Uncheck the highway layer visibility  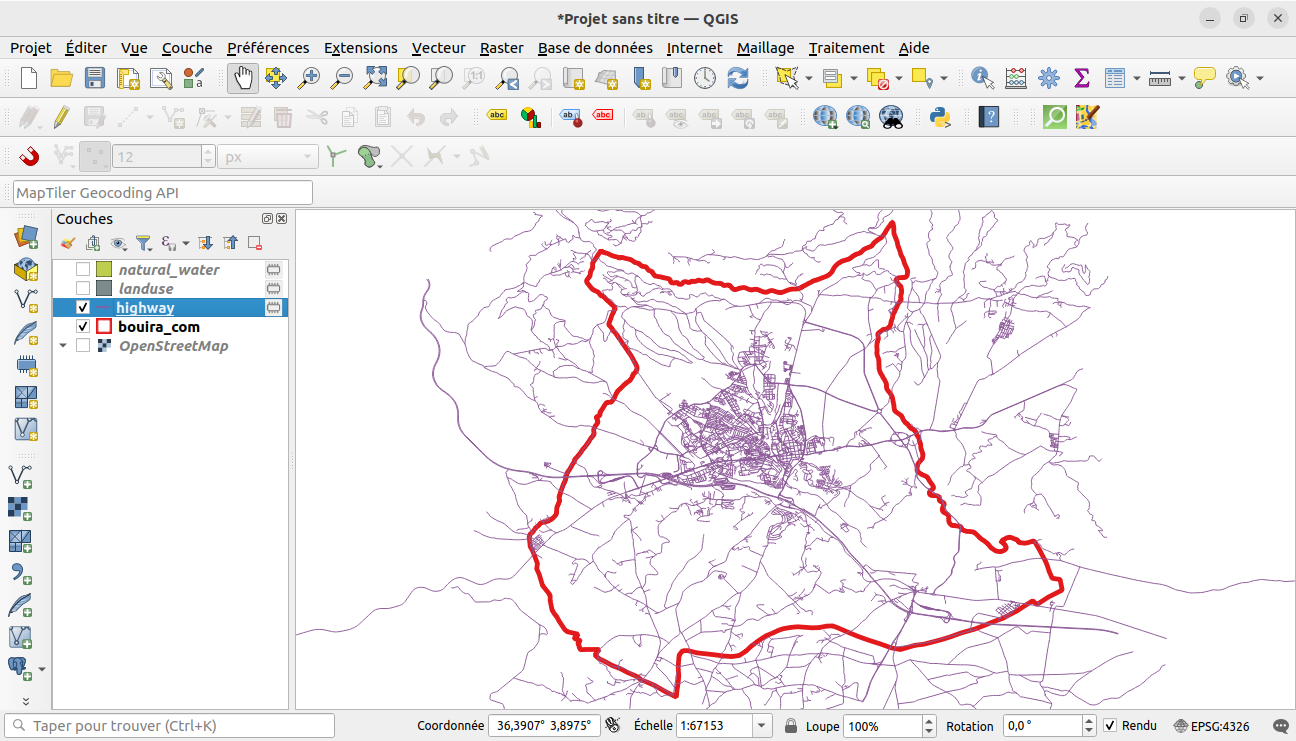[83, 308]
